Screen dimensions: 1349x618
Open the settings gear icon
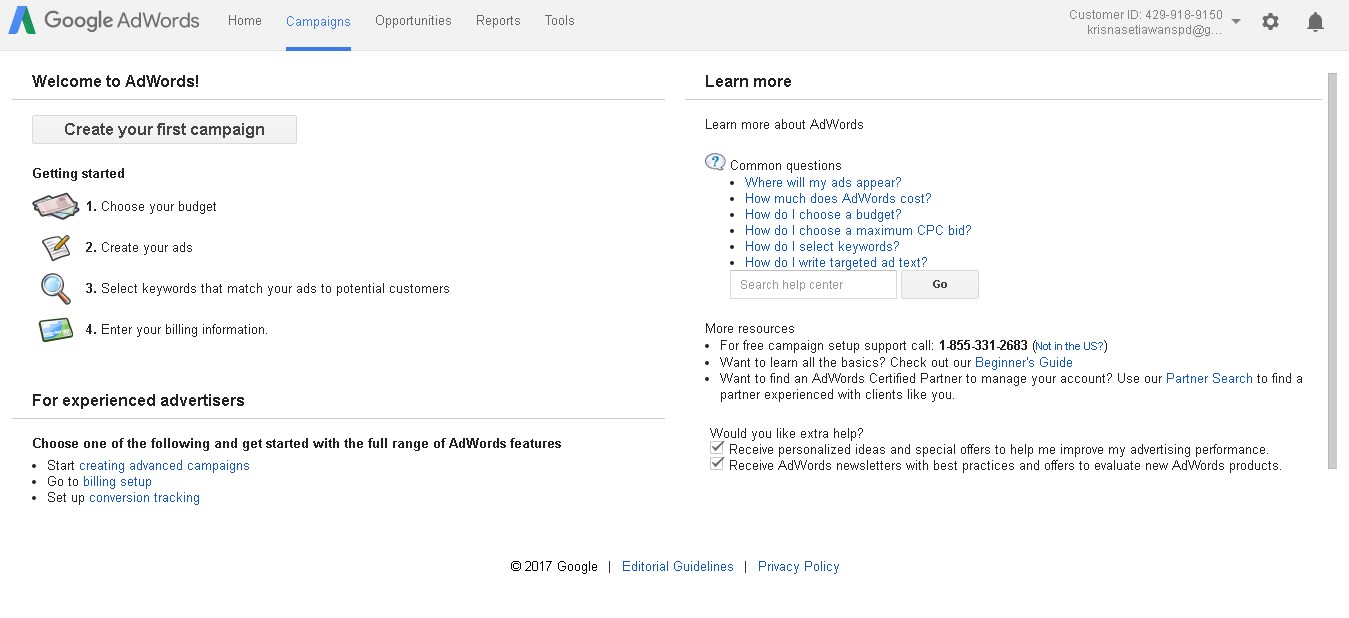point(1270,21)
